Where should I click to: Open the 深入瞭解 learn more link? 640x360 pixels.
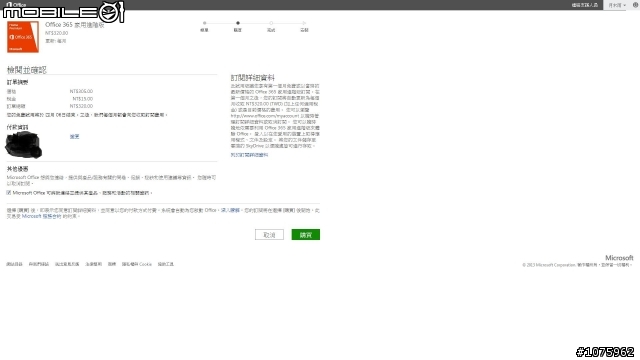pyautogui.click(x=230, y=211)
